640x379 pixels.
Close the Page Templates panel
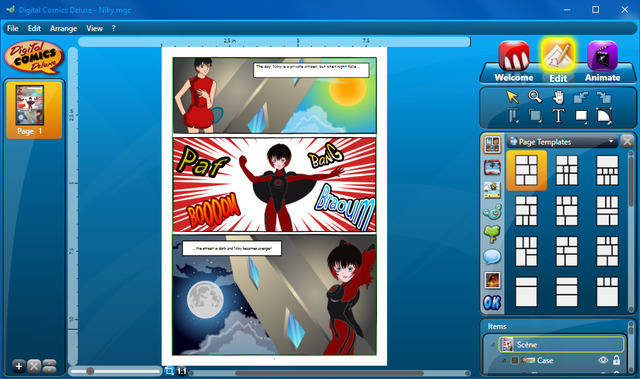click(x=627, y=142)
